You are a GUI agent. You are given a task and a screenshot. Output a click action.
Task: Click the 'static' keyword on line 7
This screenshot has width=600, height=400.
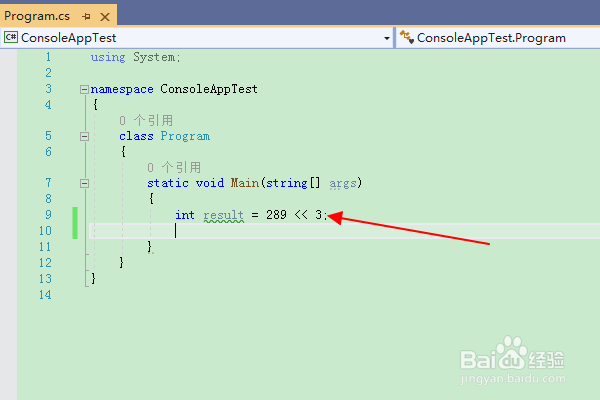168,183
